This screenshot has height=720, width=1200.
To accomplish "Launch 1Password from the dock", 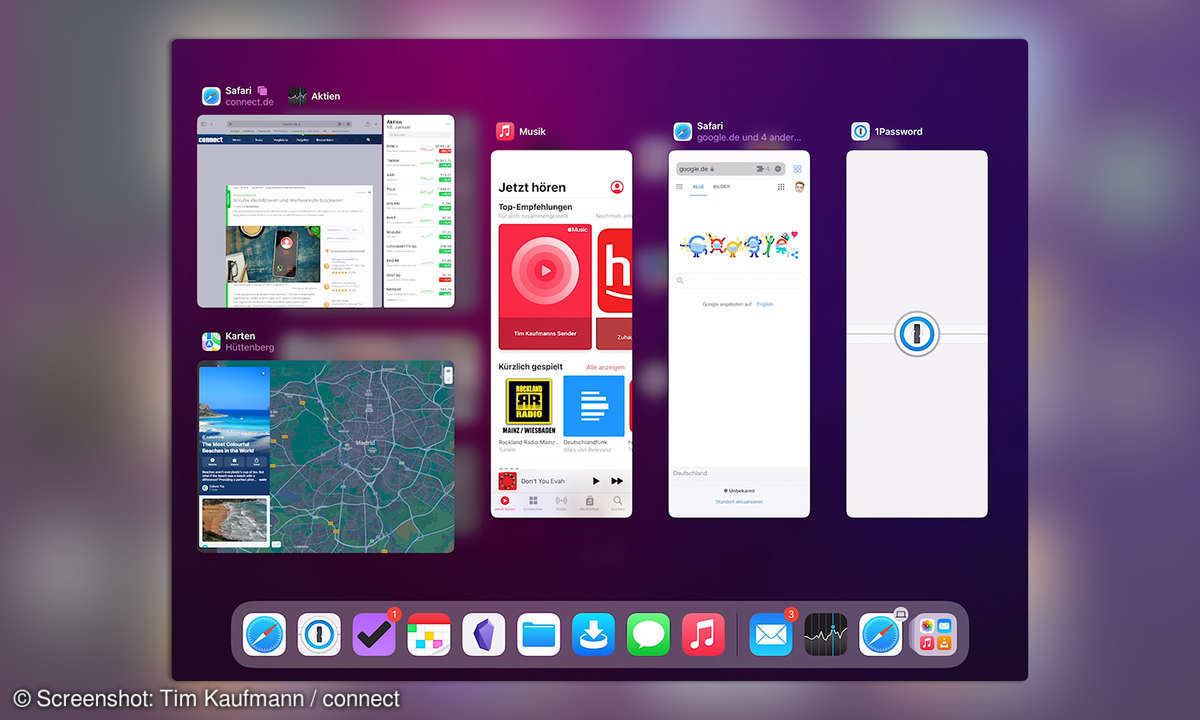I will point(319,635).
